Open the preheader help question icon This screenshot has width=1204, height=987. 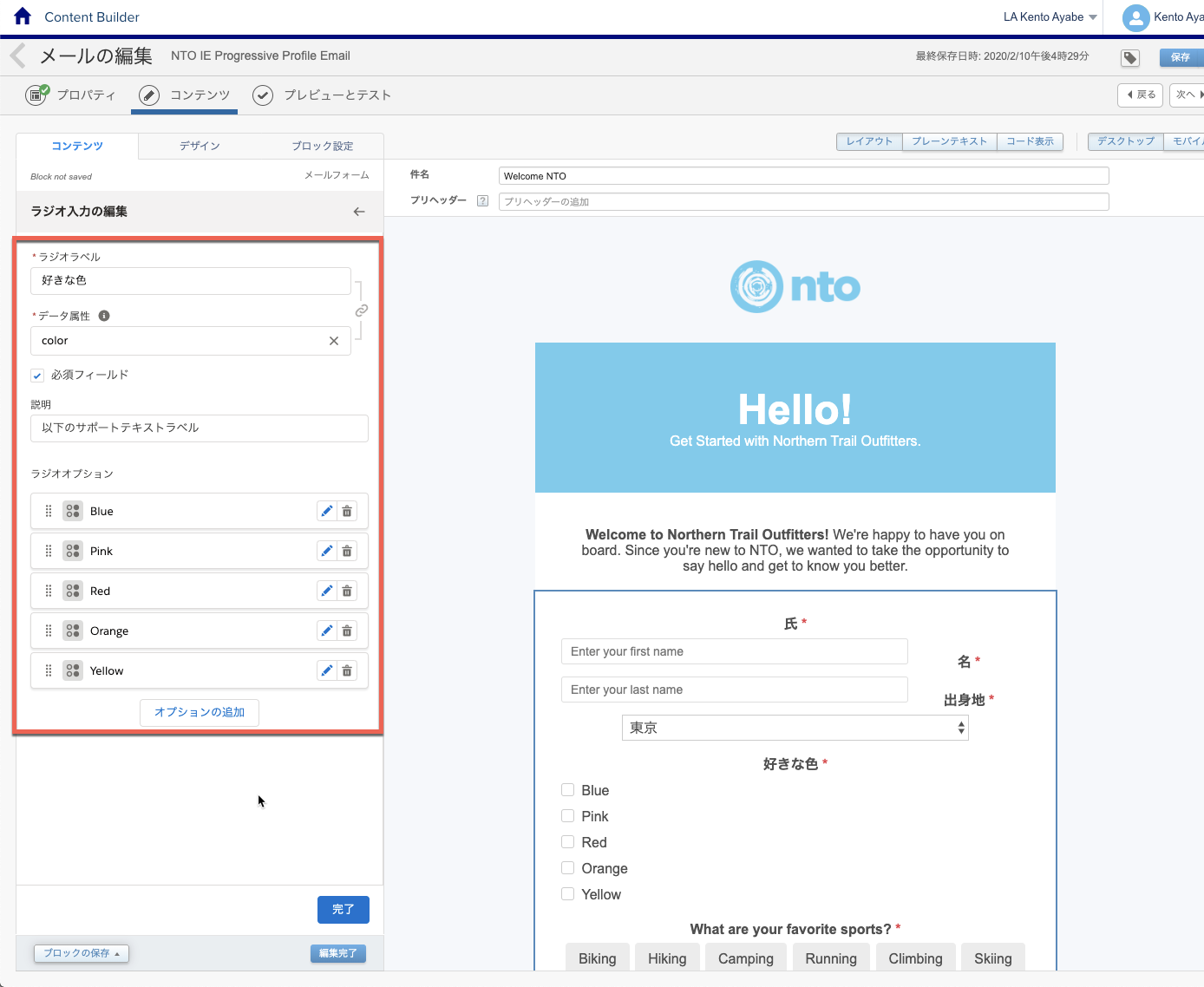click(x=482, y=201)
